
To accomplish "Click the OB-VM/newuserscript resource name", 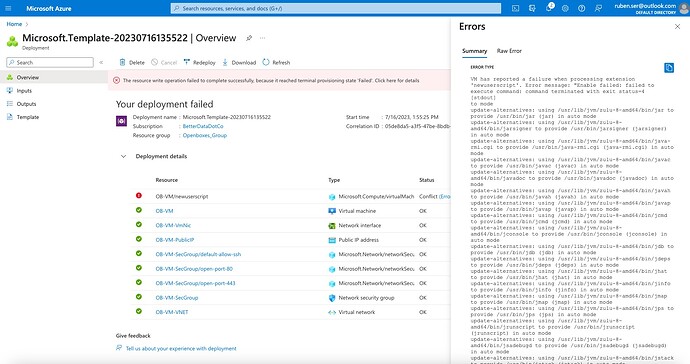I will (182, 197).
